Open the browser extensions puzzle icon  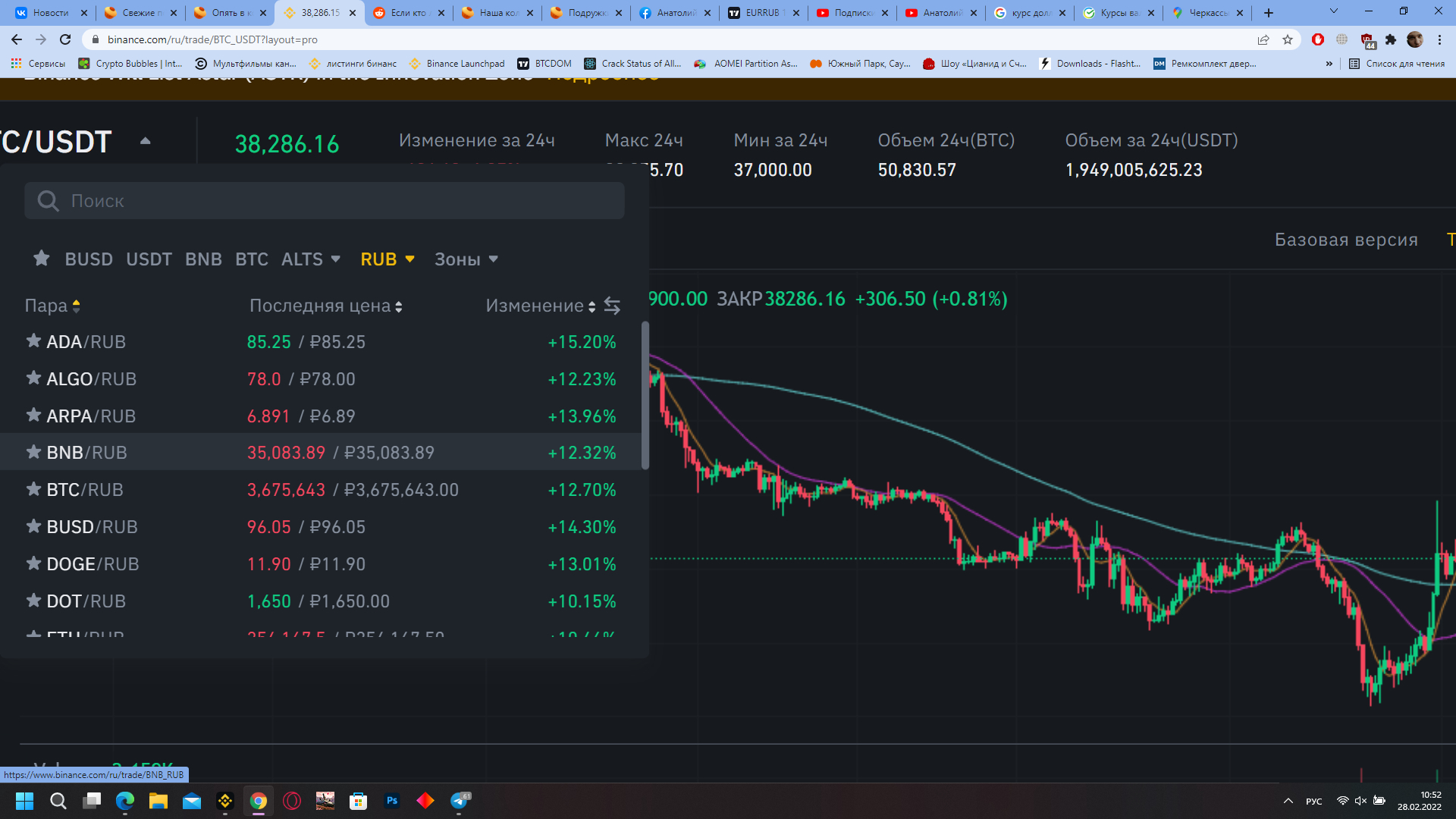[x=1390, y=39]
